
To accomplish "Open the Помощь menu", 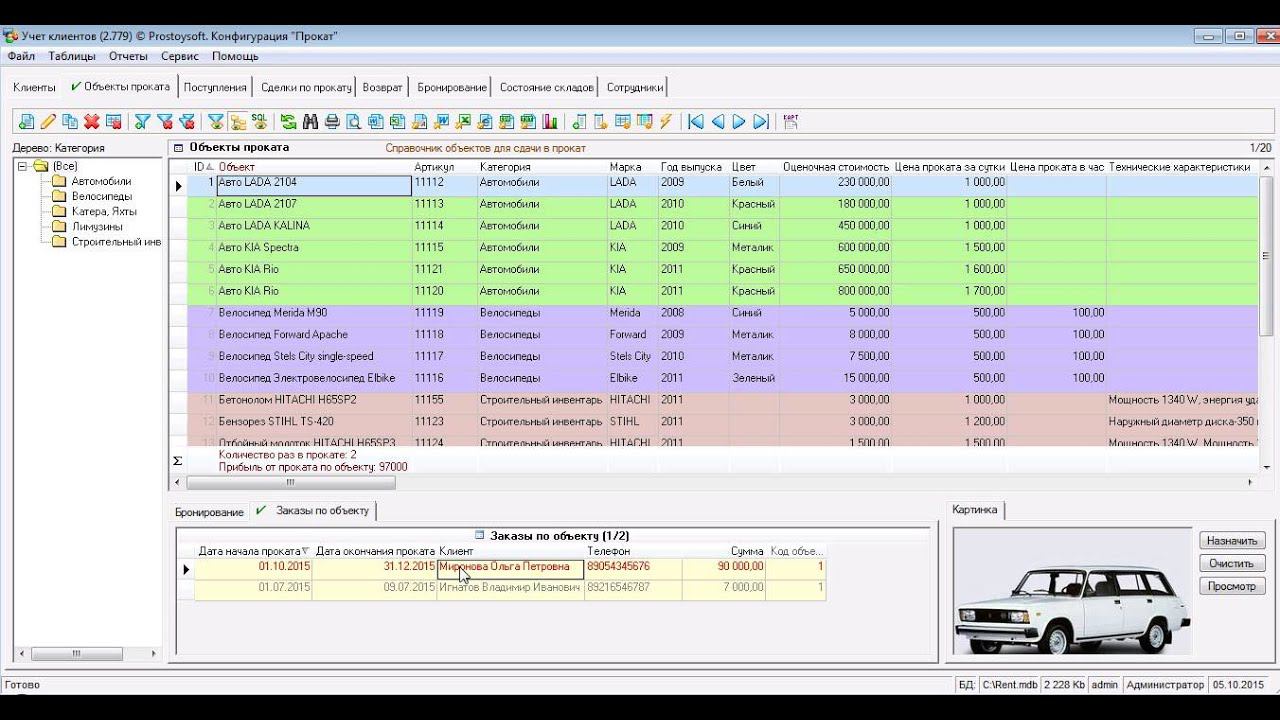I will coord(235,56).
